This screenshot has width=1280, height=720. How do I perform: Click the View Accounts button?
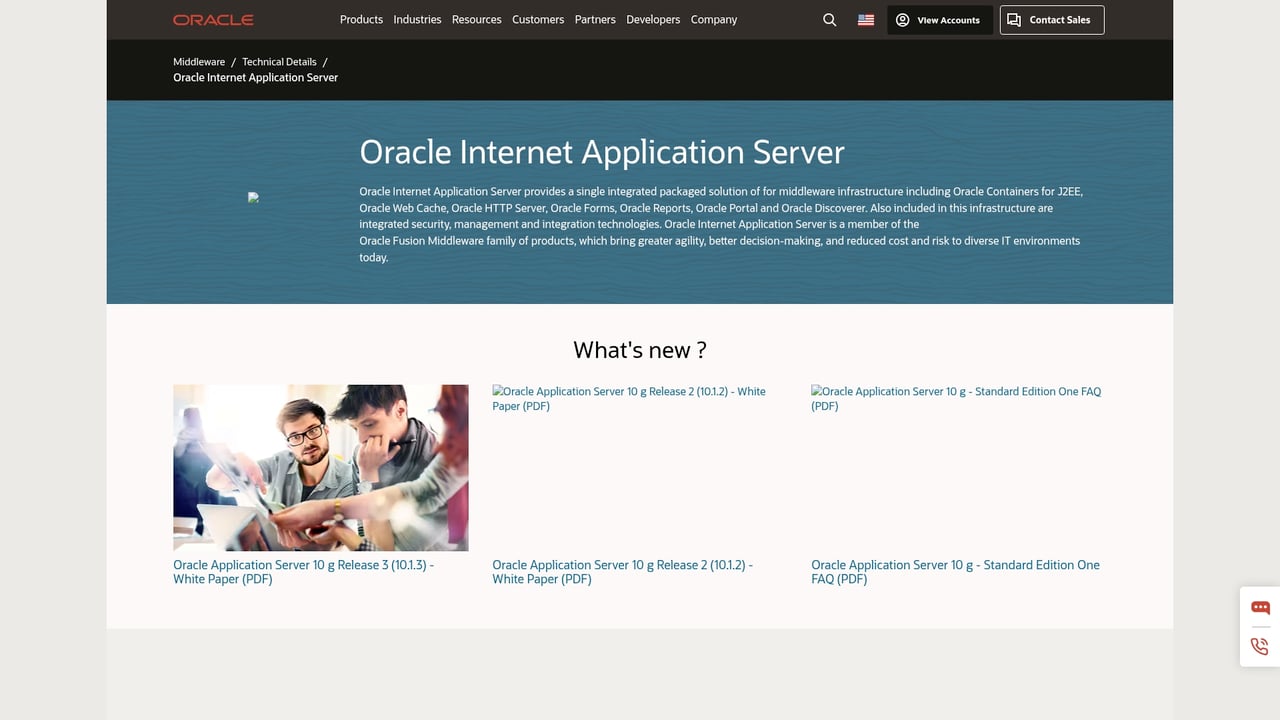click(939, 19)
